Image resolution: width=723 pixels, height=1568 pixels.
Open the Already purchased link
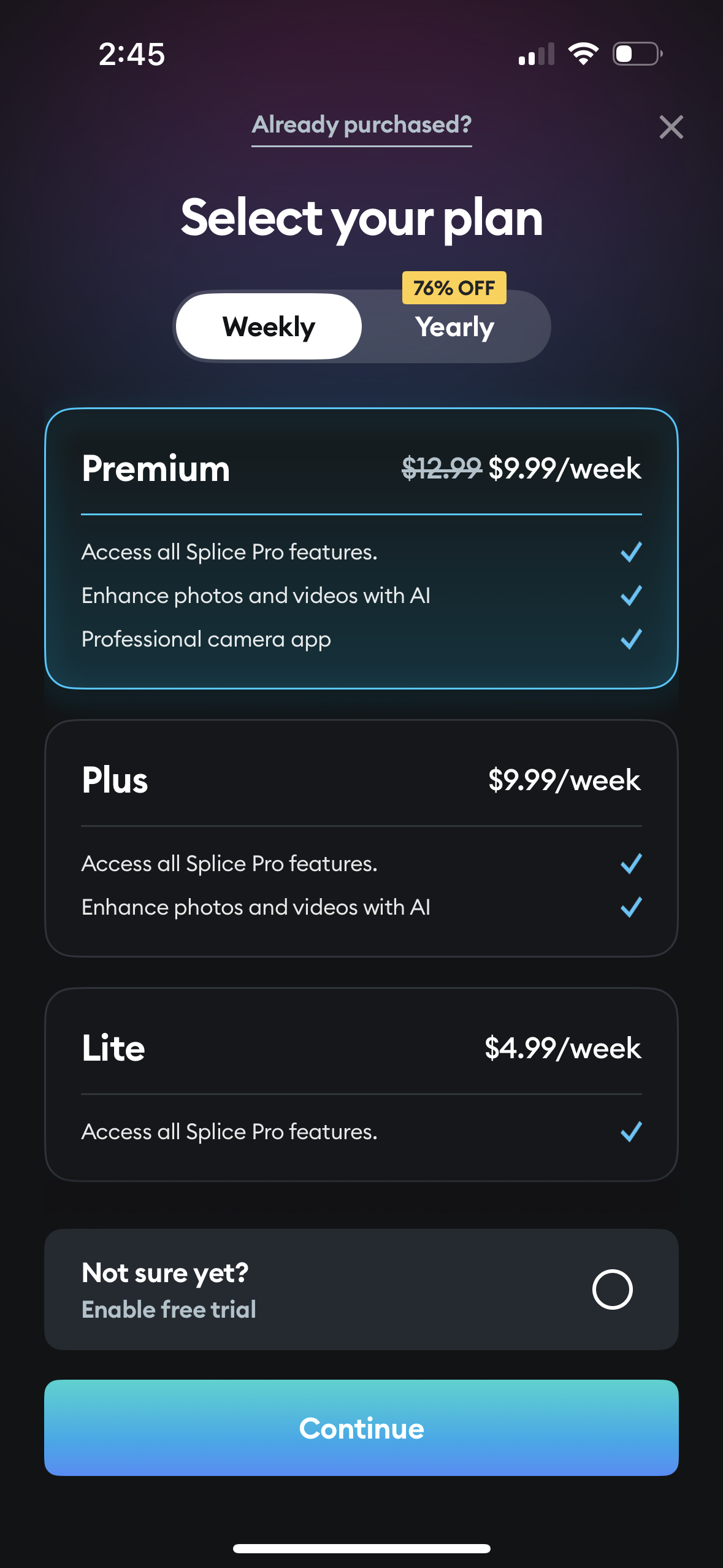click(x=362, y=126)
